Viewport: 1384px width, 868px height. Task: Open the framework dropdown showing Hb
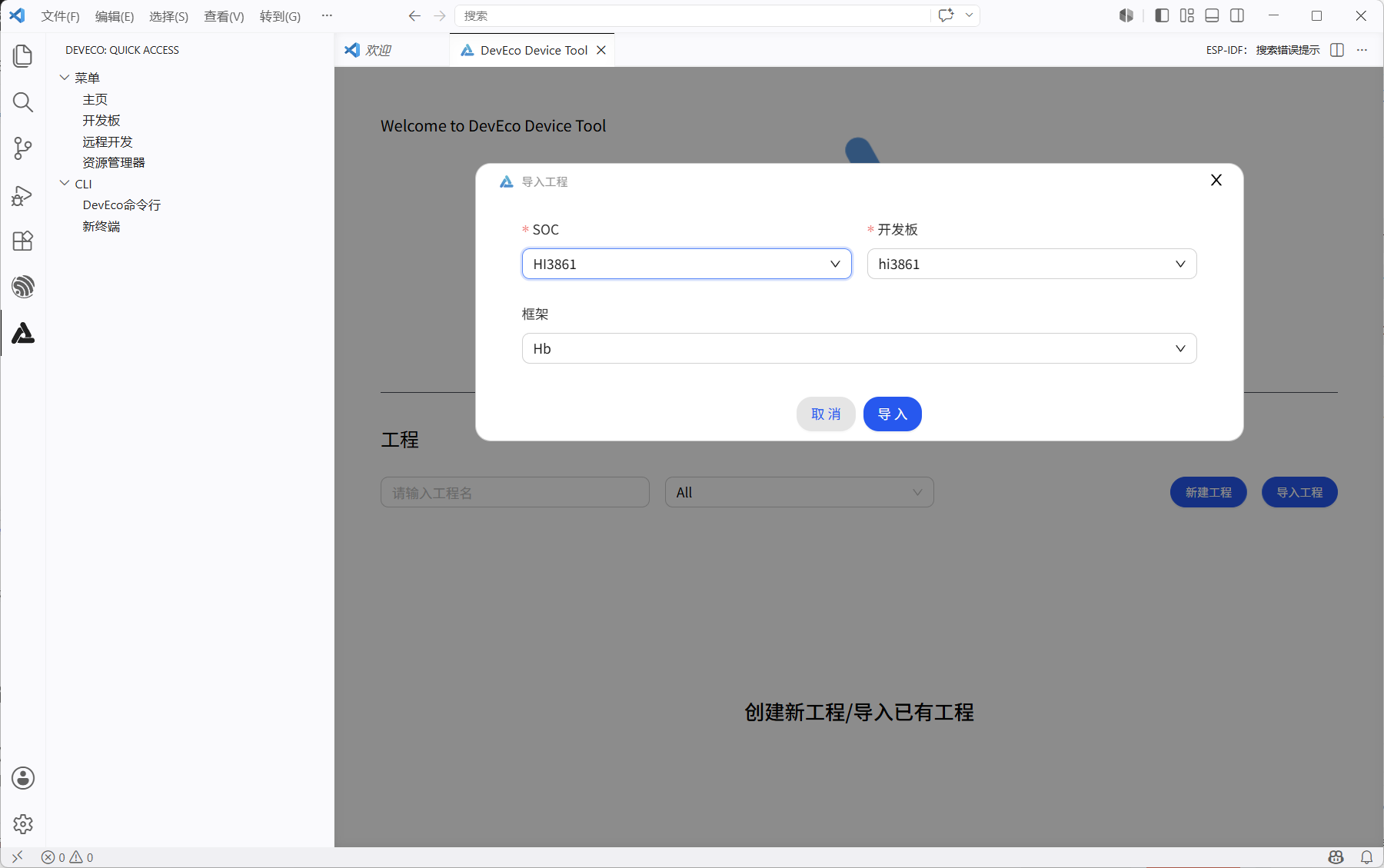tap(860, 348)
